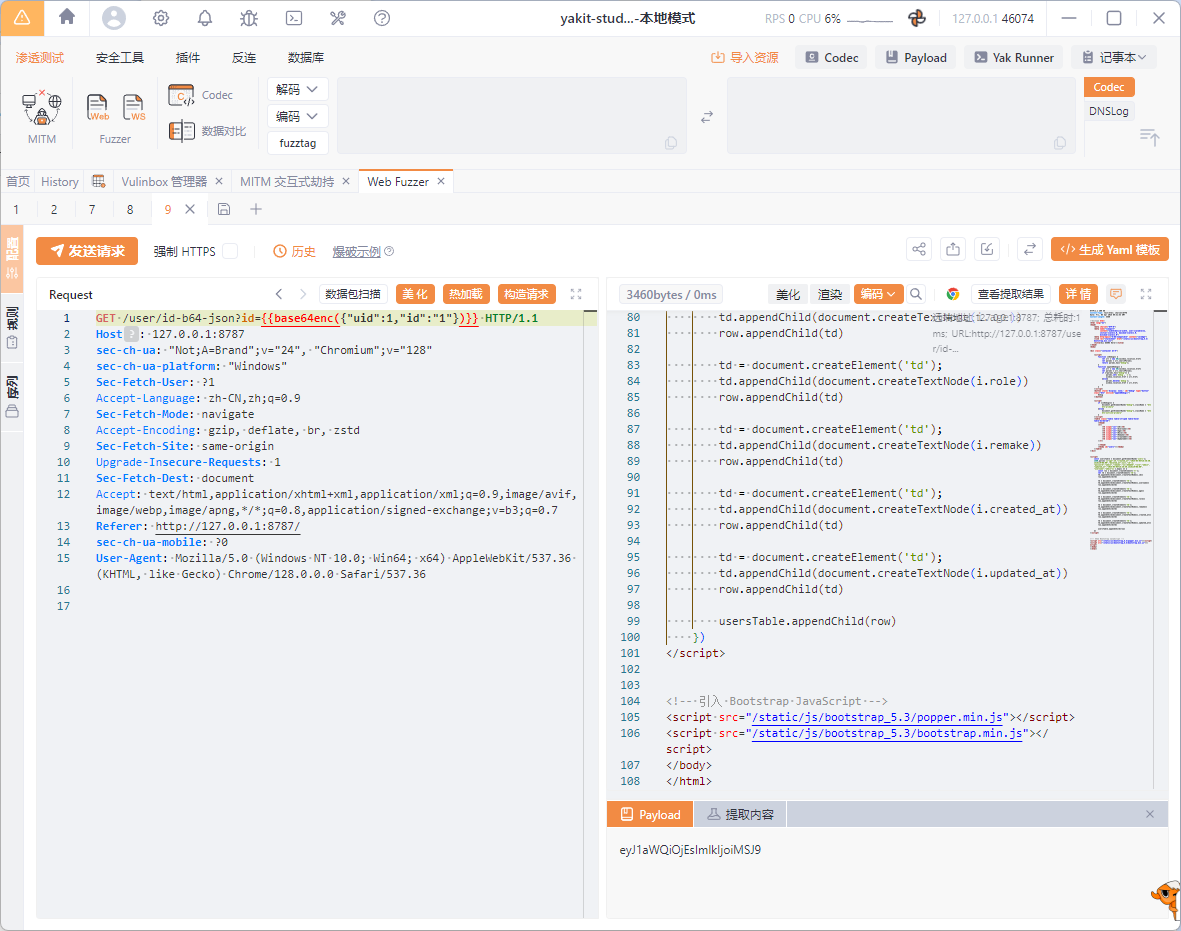Viewport: 1181px width, 931px height.
Task: Expand the 编码 dropdown under decode
Action: click(x=298, y=116)
